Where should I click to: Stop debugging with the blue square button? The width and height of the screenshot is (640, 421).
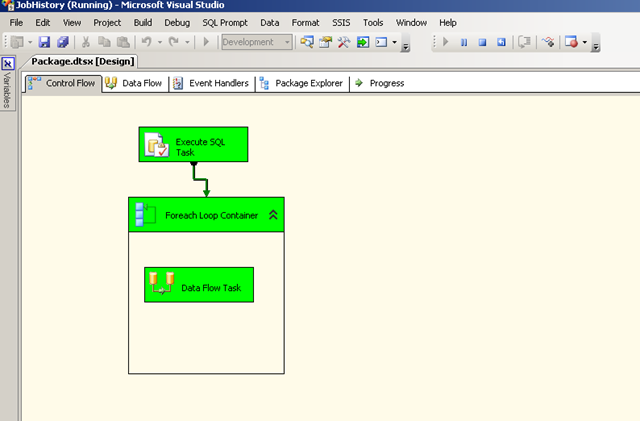click(x=482, y=42)
